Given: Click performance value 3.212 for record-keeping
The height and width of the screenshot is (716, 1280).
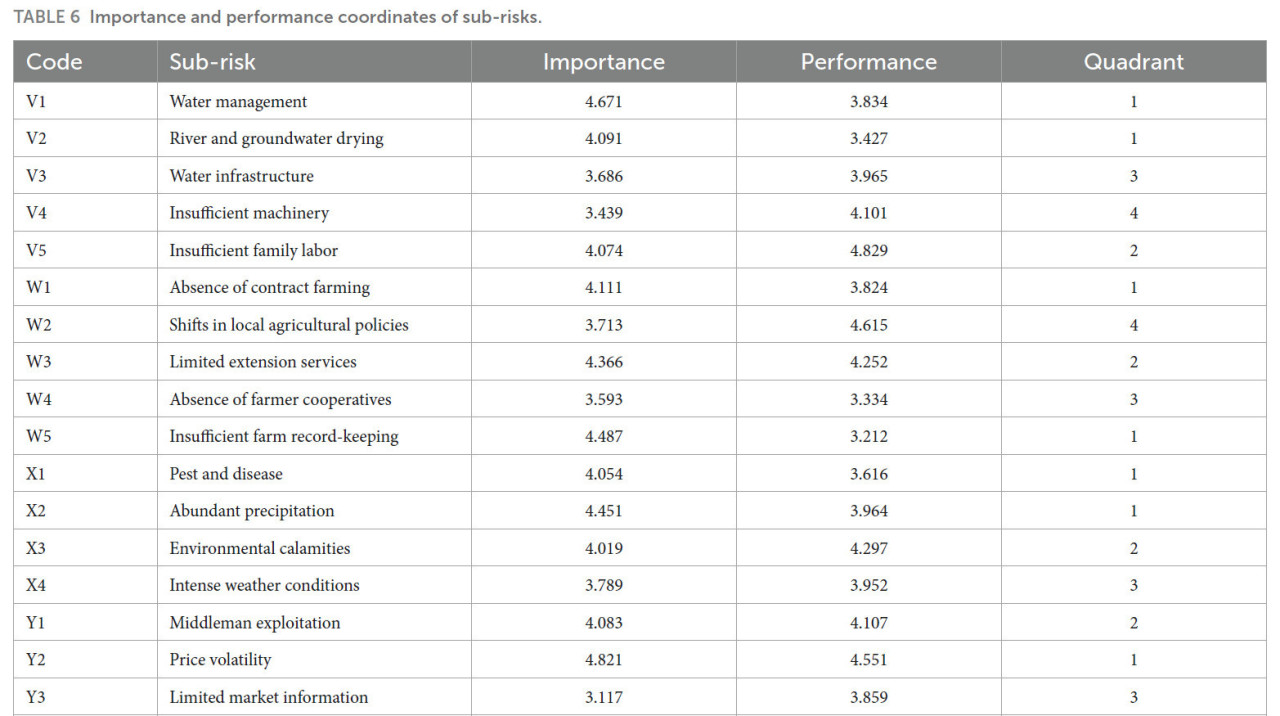Looking at the screenshot, I should pos(868,437).
